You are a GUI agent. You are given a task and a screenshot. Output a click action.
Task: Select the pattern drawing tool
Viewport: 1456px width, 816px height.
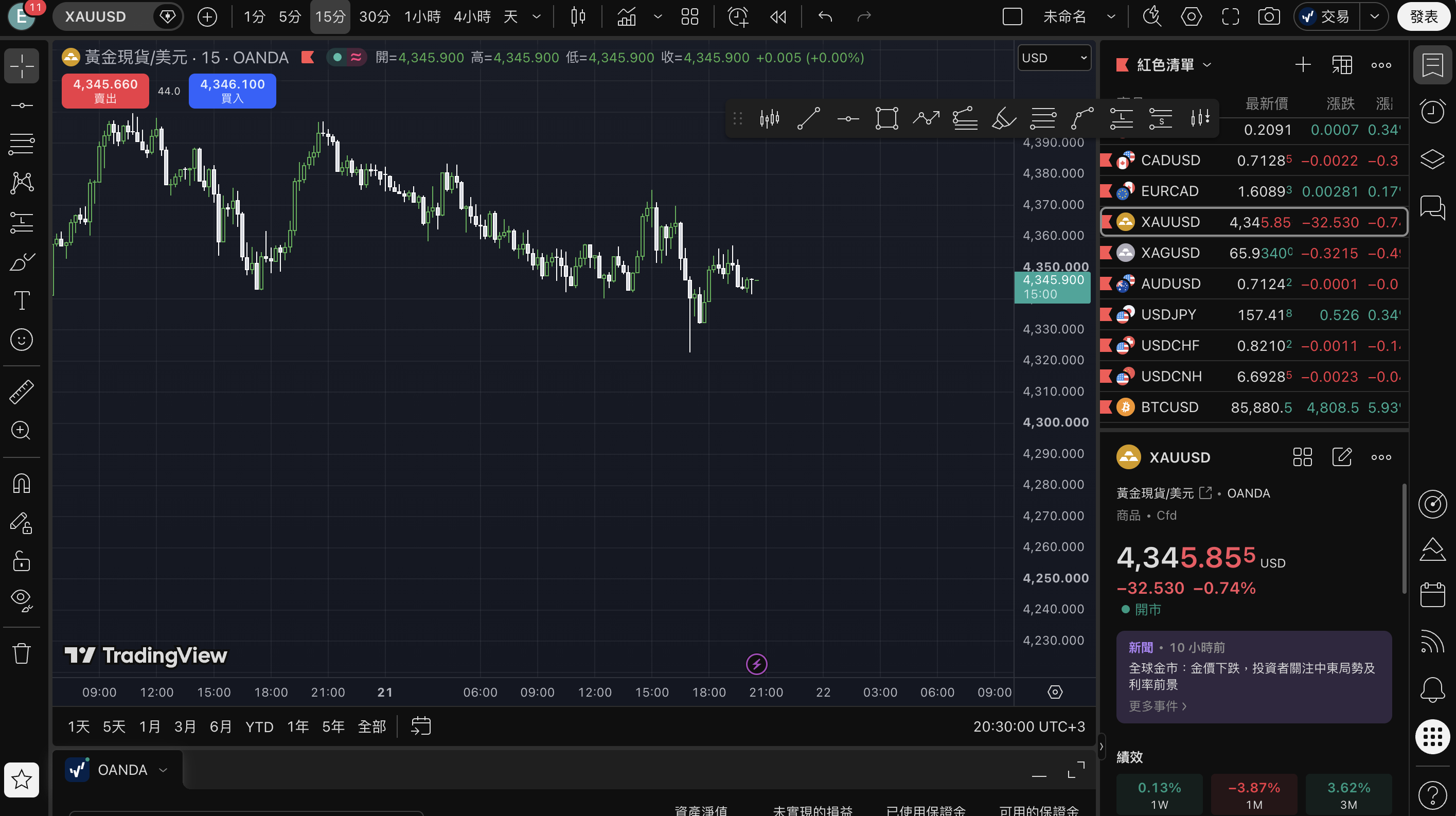pos(22,183)
